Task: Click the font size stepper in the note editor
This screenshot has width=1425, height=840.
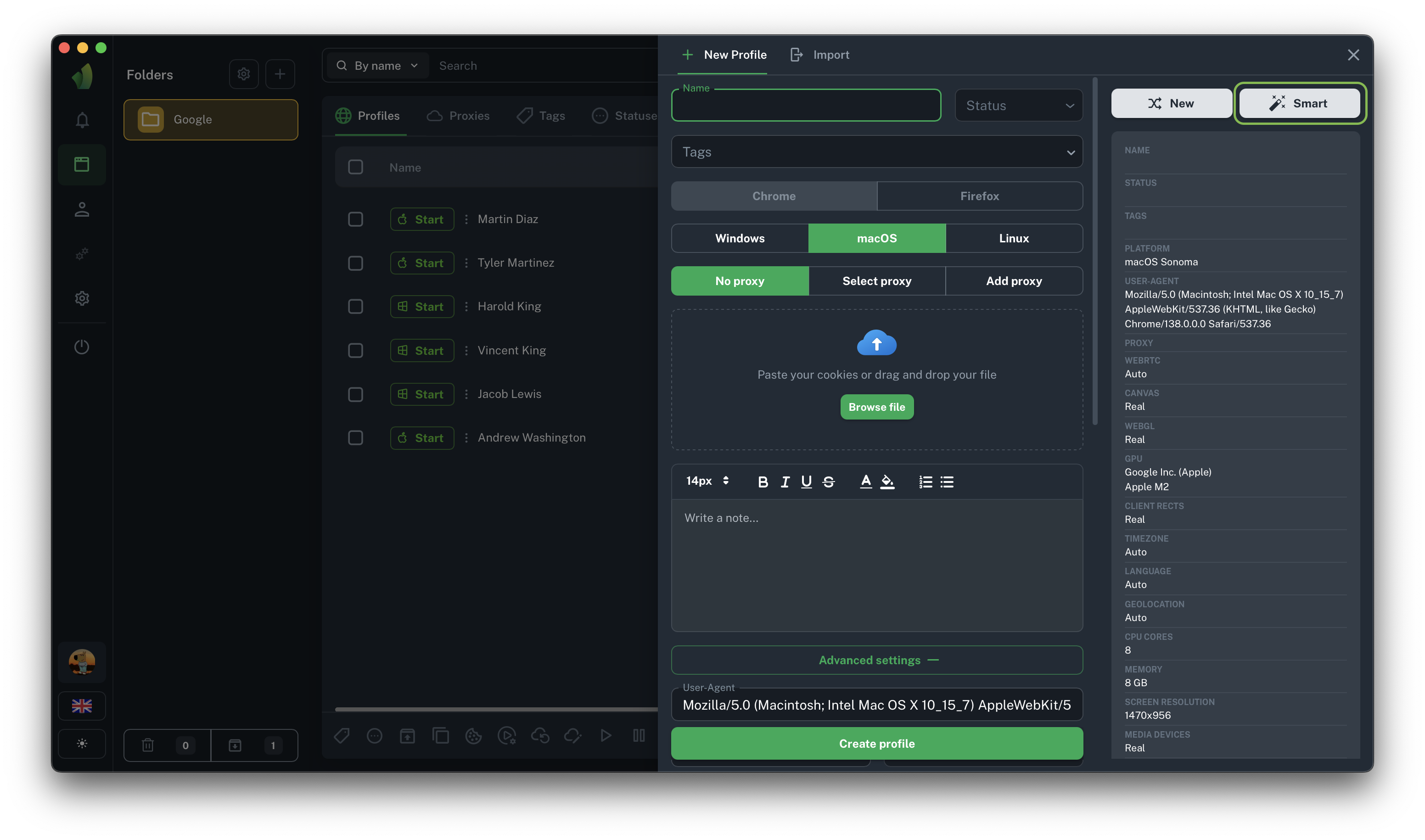Action: click(707, 481)
